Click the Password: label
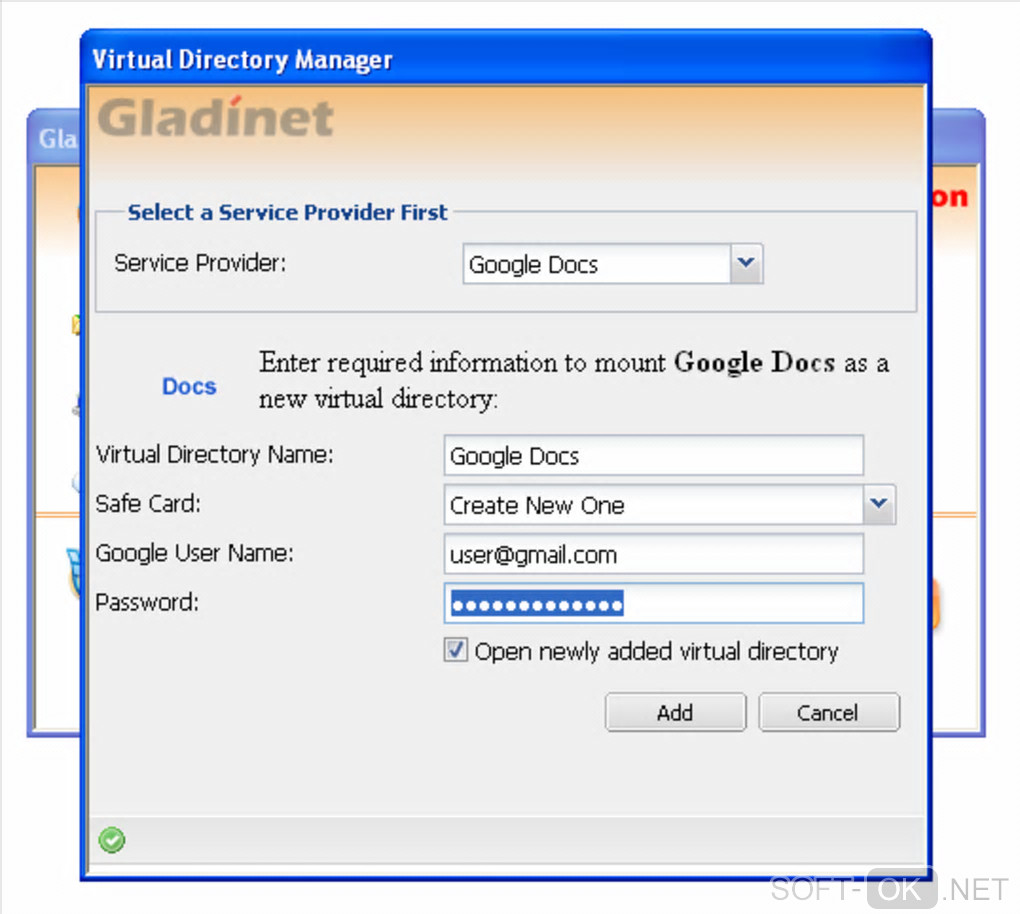Image resolution: width=1020 pixels, height=914 pixels. click(x=146, y=602)
